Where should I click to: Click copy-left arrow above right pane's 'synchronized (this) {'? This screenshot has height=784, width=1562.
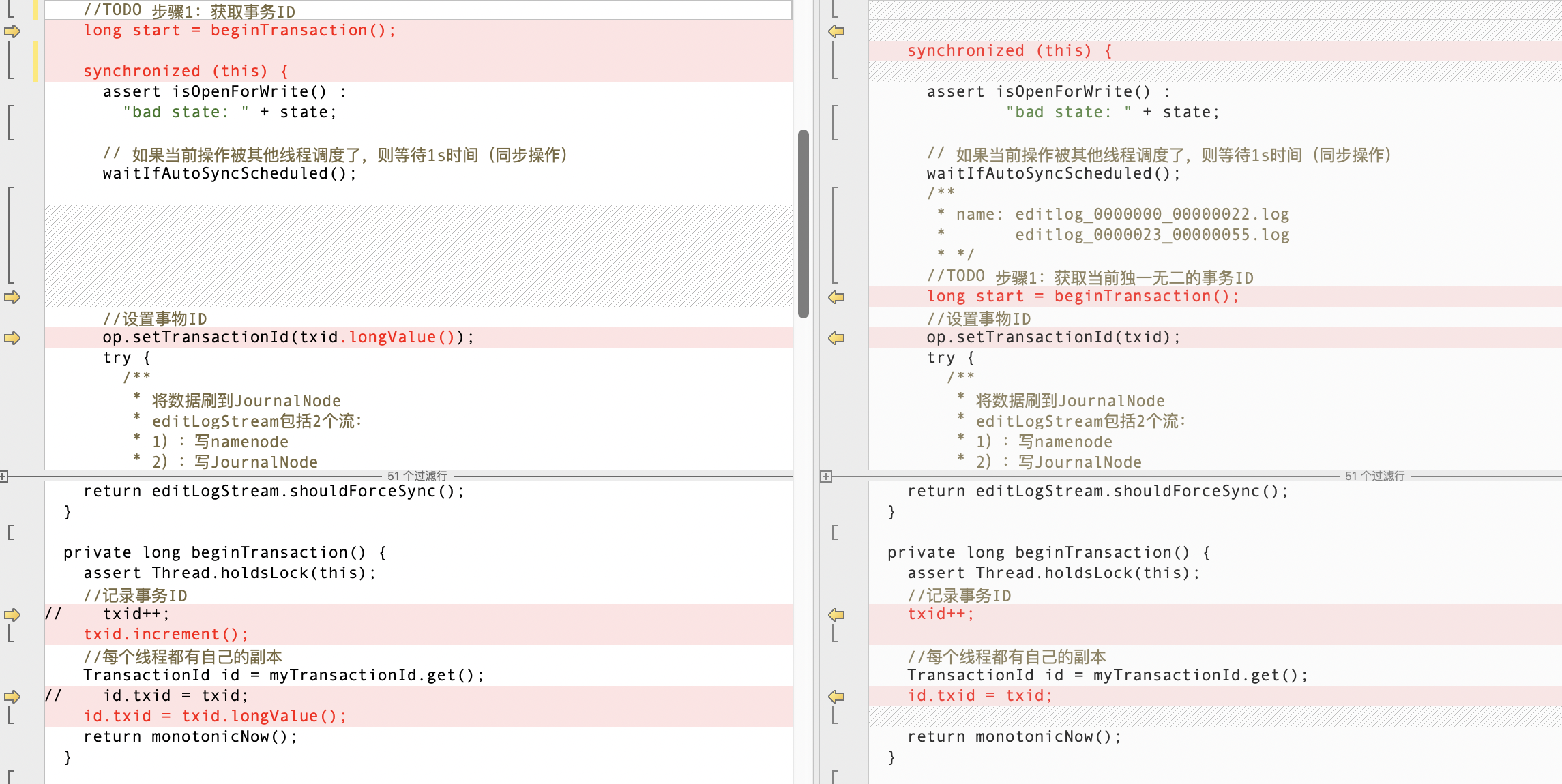(x=836, y=31)
